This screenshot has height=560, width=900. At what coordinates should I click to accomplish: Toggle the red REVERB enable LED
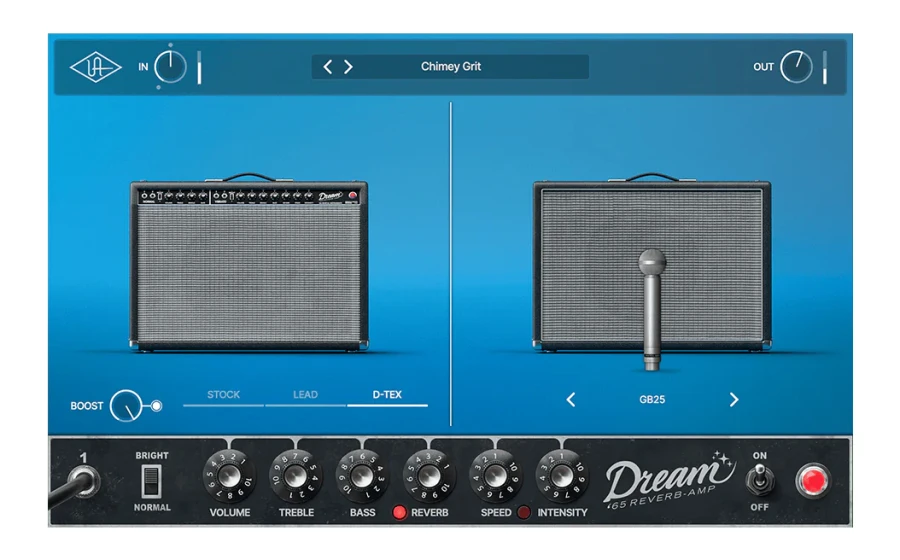399,512
